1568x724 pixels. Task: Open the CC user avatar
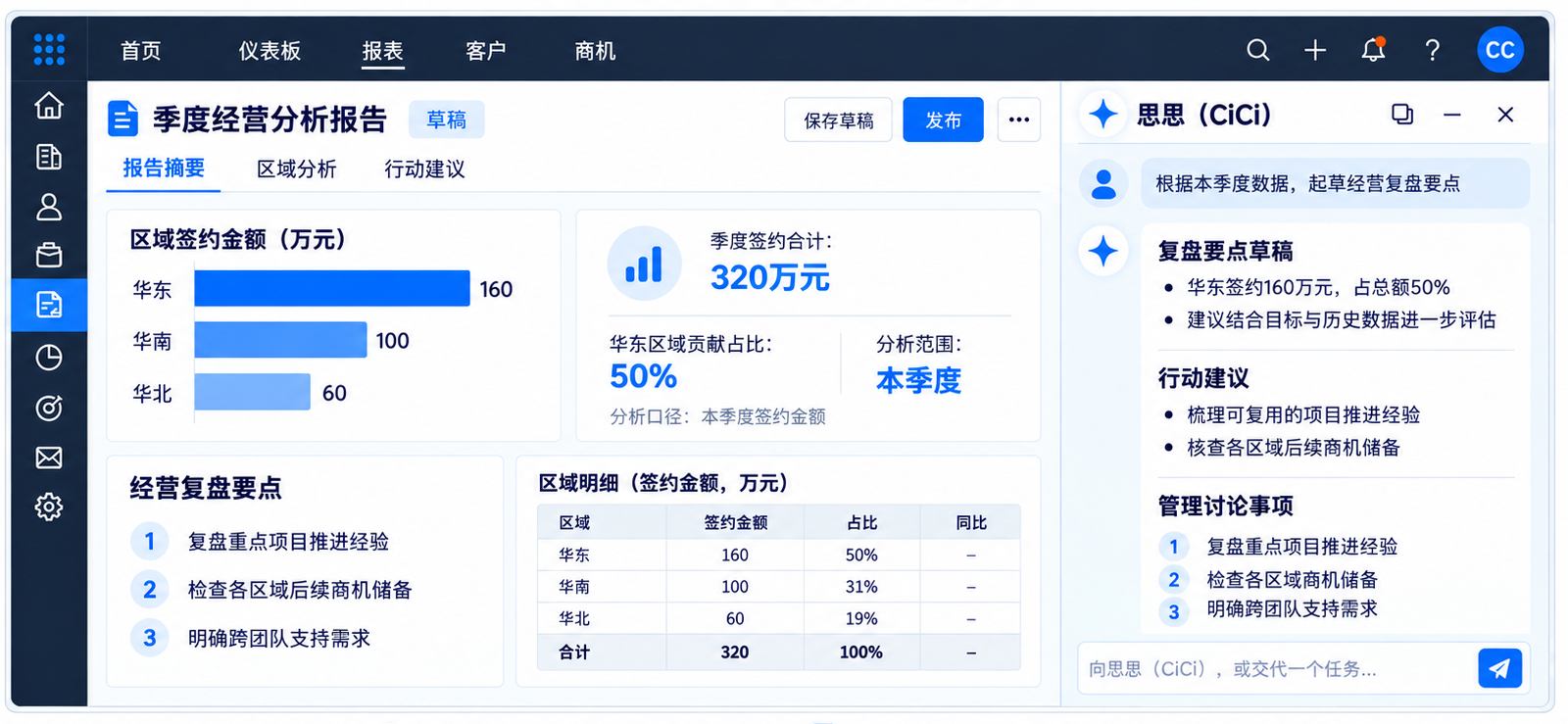[x=1500, y=50]
